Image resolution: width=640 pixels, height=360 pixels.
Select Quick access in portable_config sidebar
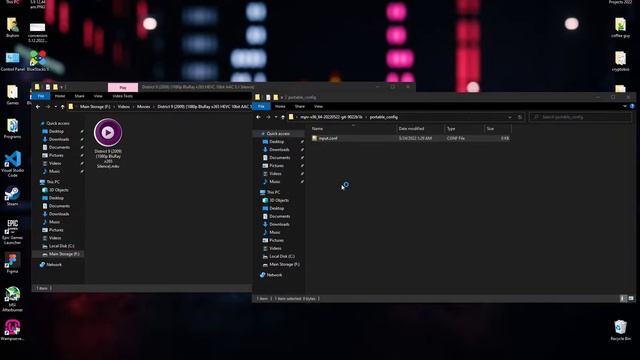(278, 134)
